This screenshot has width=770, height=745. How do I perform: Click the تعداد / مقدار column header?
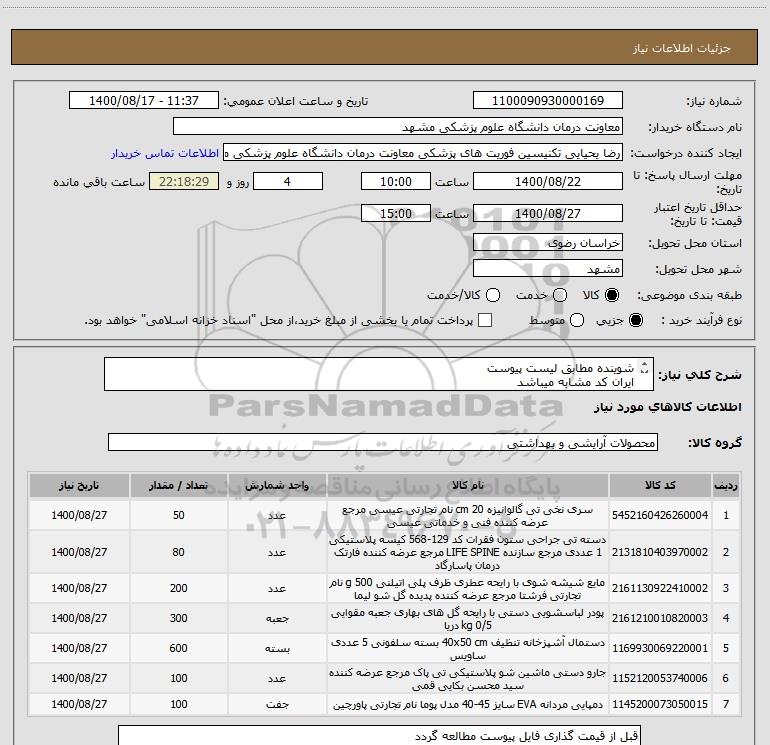coord(178,485)
